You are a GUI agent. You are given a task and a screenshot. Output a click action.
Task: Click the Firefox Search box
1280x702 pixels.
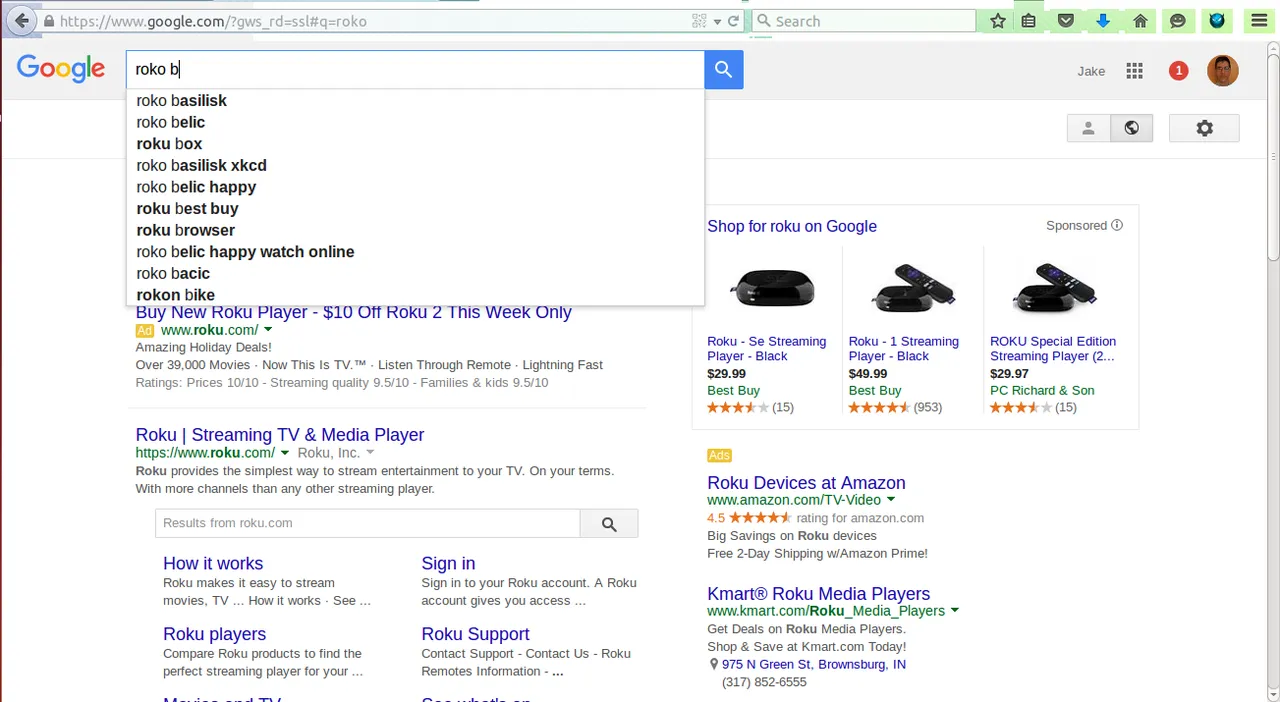click(x=863, y=21)
